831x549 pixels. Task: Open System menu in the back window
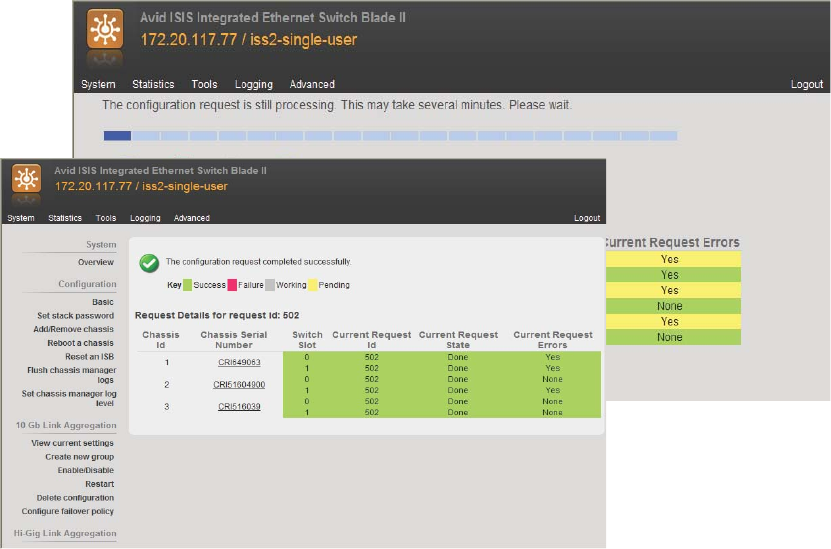(x=98, y=84)
